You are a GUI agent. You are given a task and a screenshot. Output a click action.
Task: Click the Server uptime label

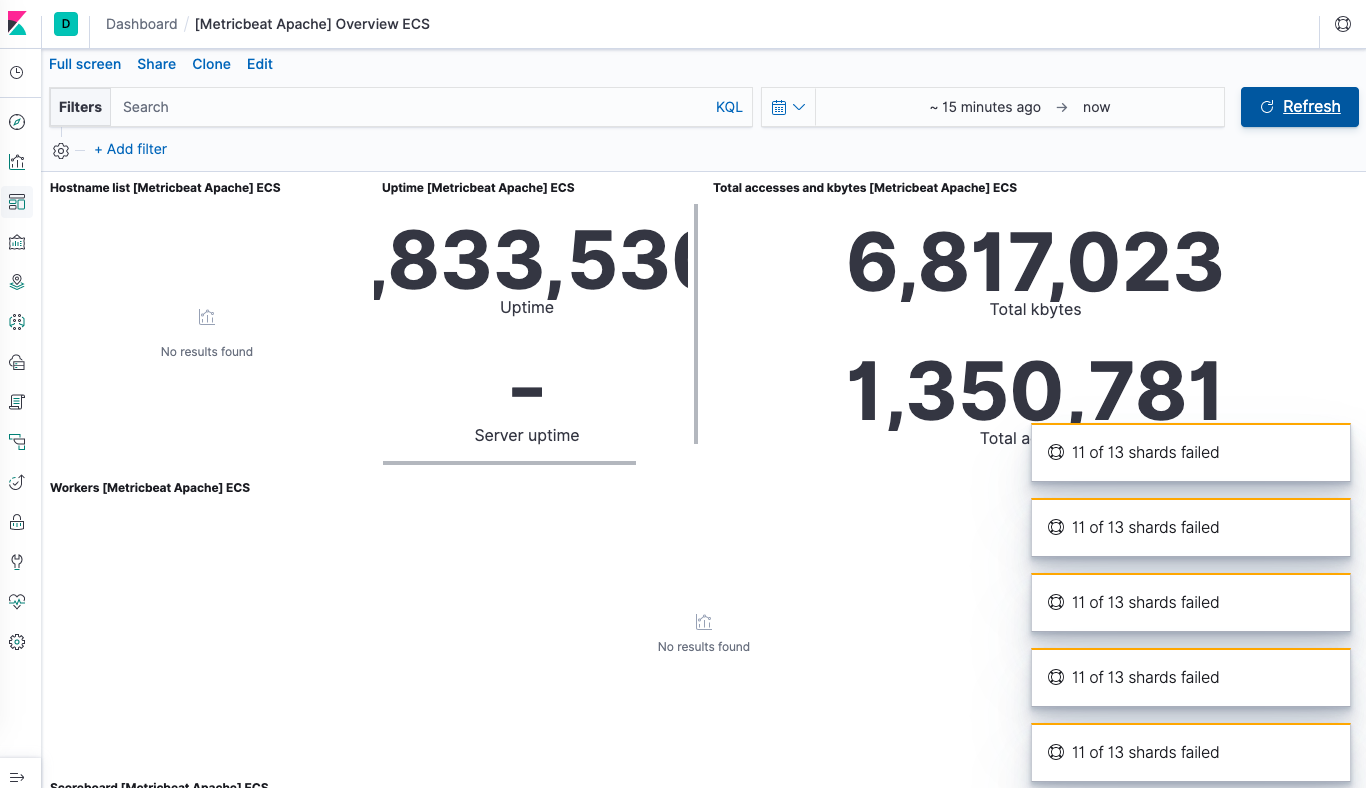coord(527,436)
